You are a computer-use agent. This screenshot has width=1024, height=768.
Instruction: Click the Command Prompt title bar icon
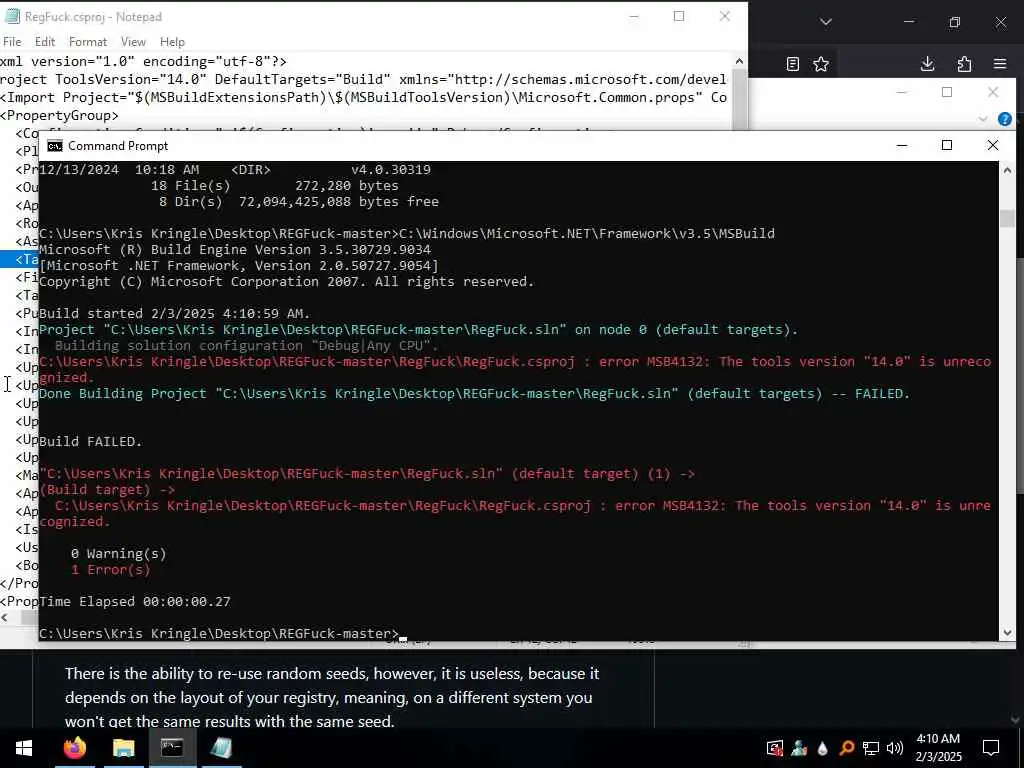tap(55, 146)
